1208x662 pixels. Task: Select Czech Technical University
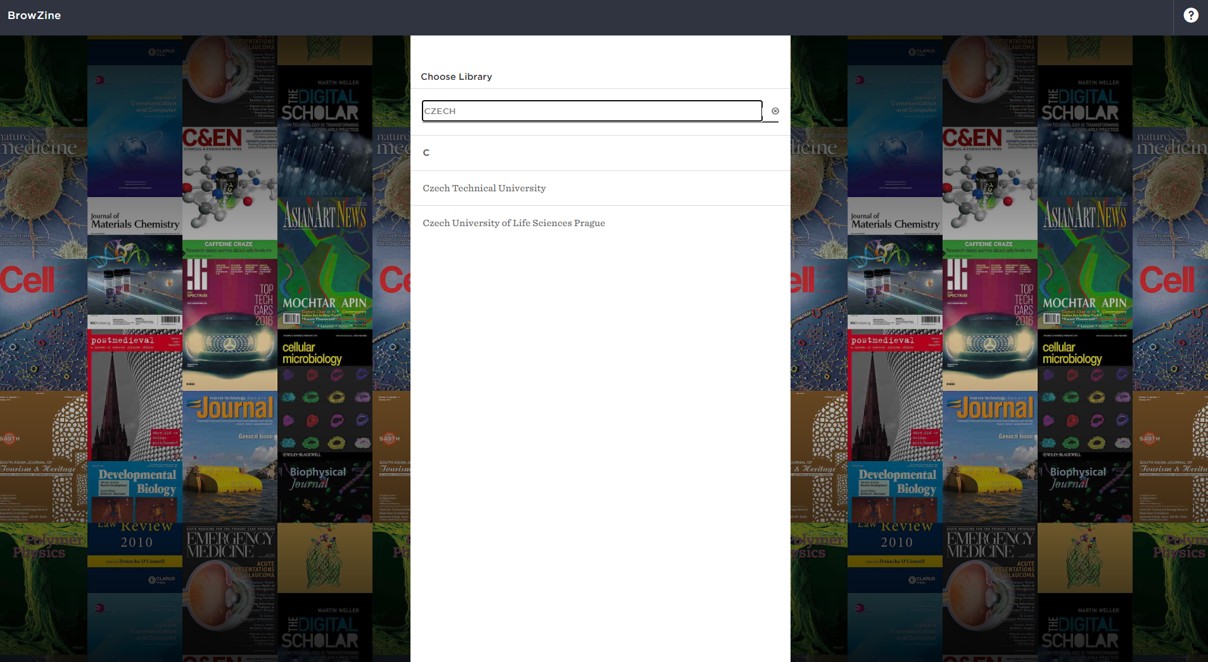click(x=484, y=188)
